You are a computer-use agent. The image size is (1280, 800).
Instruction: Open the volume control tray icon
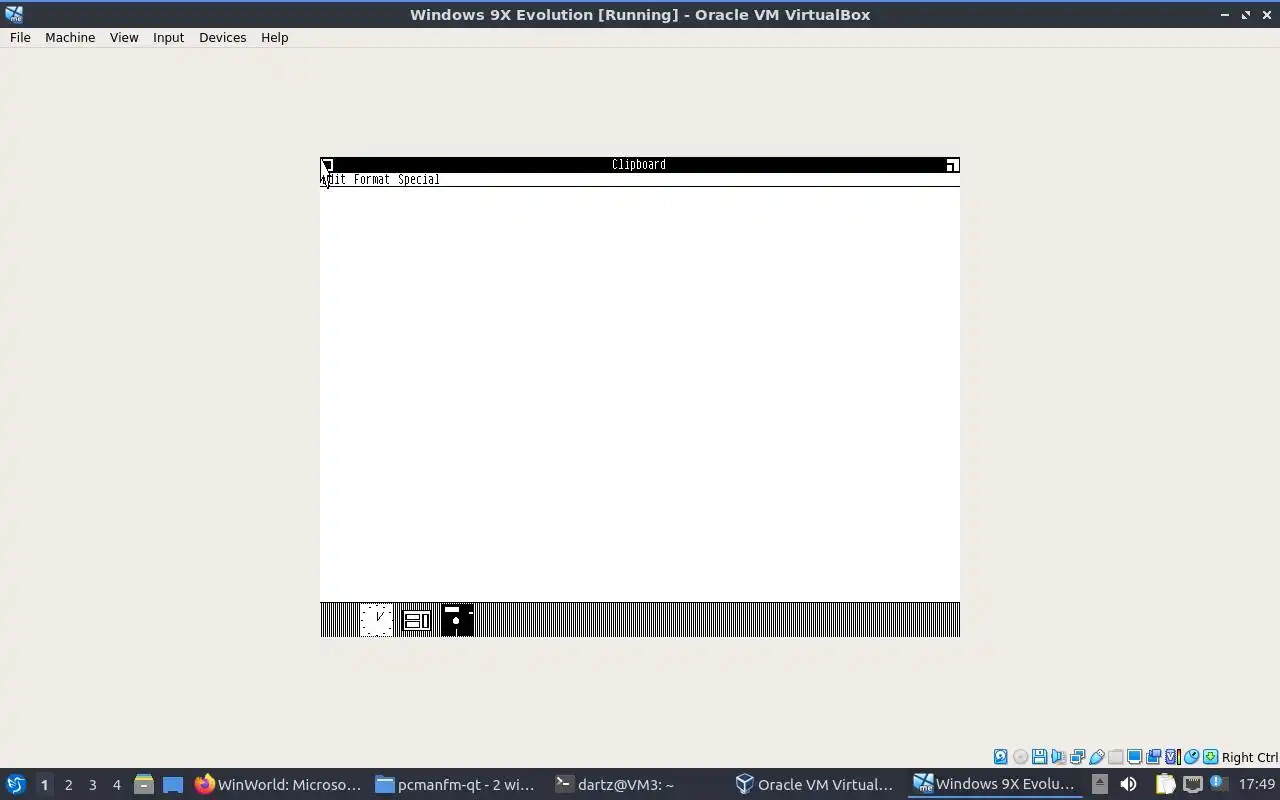coord(1128,784)
